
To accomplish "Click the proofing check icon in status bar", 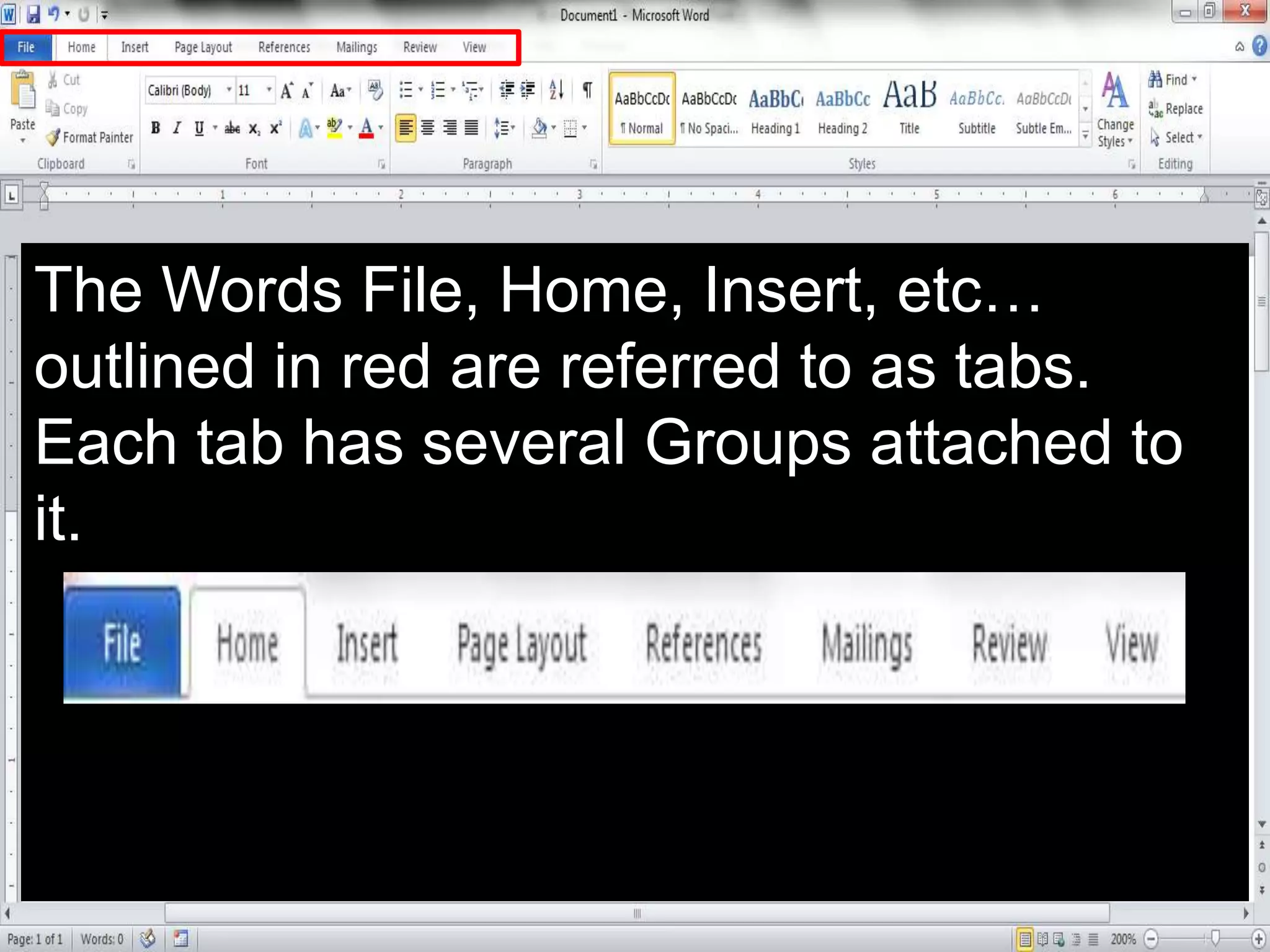I will (x=148, y=938).
